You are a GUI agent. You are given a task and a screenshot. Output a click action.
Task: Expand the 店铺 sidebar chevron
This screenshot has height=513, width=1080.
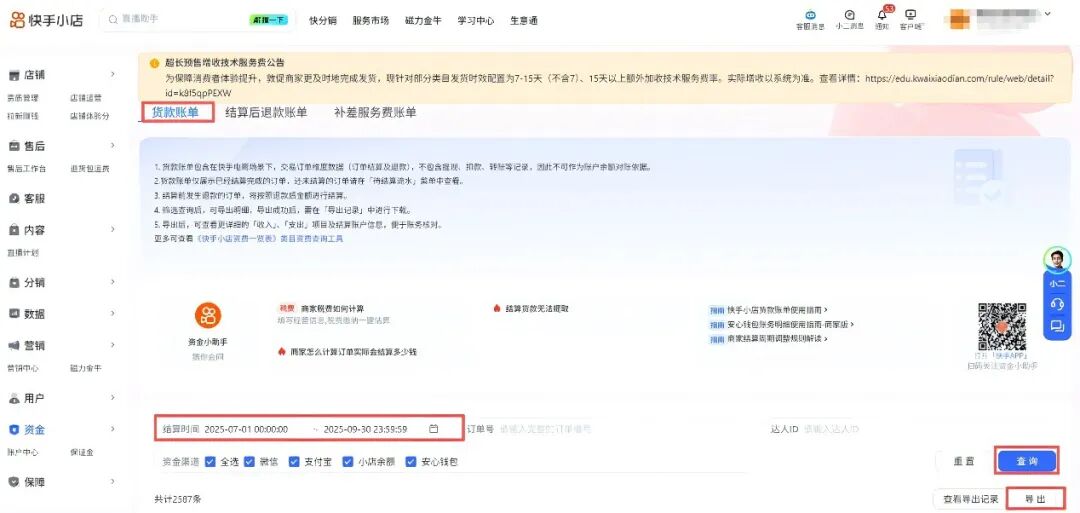pyautogui.click(x=113, y=74)
